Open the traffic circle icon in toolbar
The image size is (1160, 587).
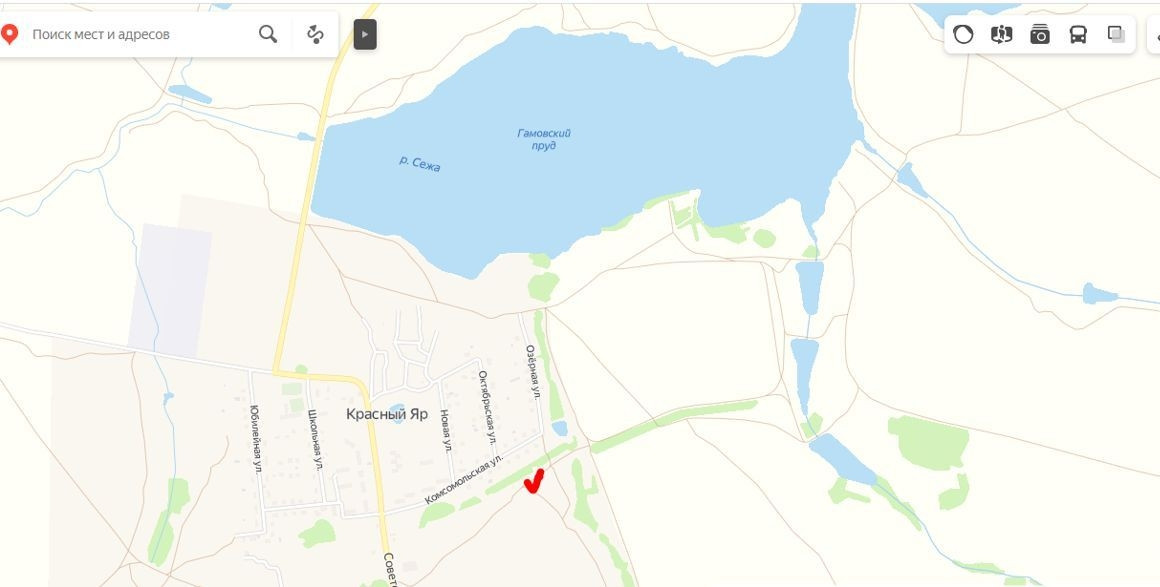[x=963, y=34]
